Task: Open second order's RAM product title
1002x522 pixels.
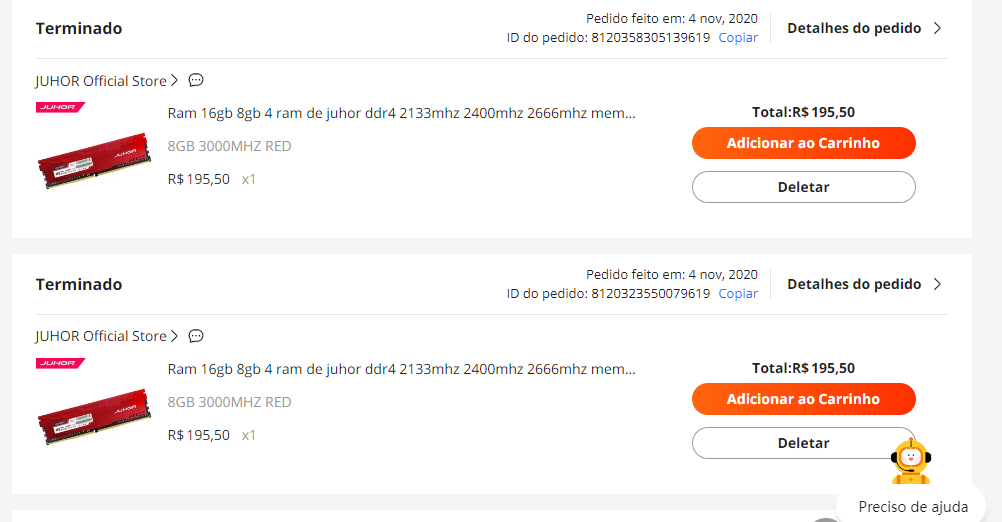Action: 401,369
